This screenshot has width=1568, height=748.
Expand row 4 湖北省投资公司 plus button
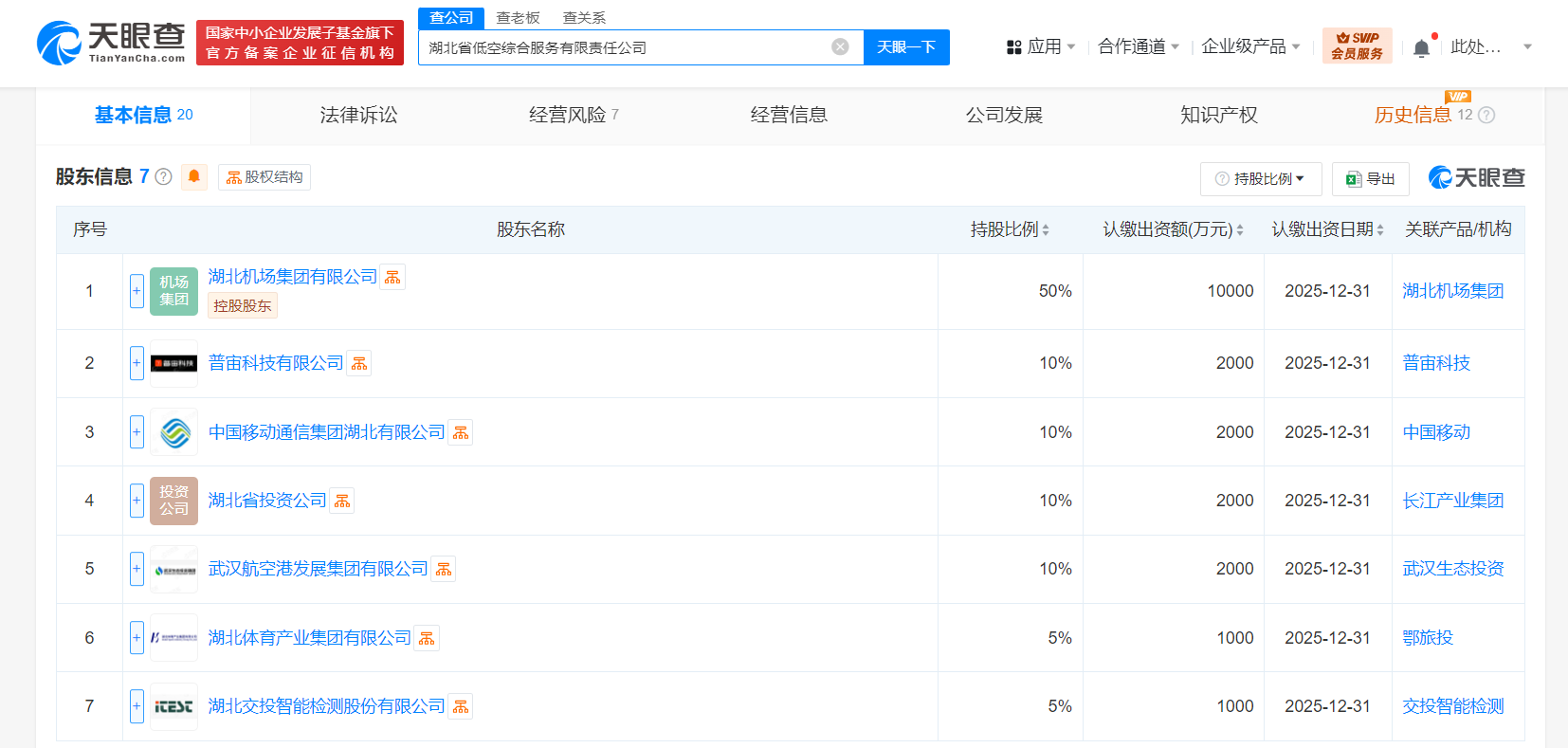[x=137, y=501]
